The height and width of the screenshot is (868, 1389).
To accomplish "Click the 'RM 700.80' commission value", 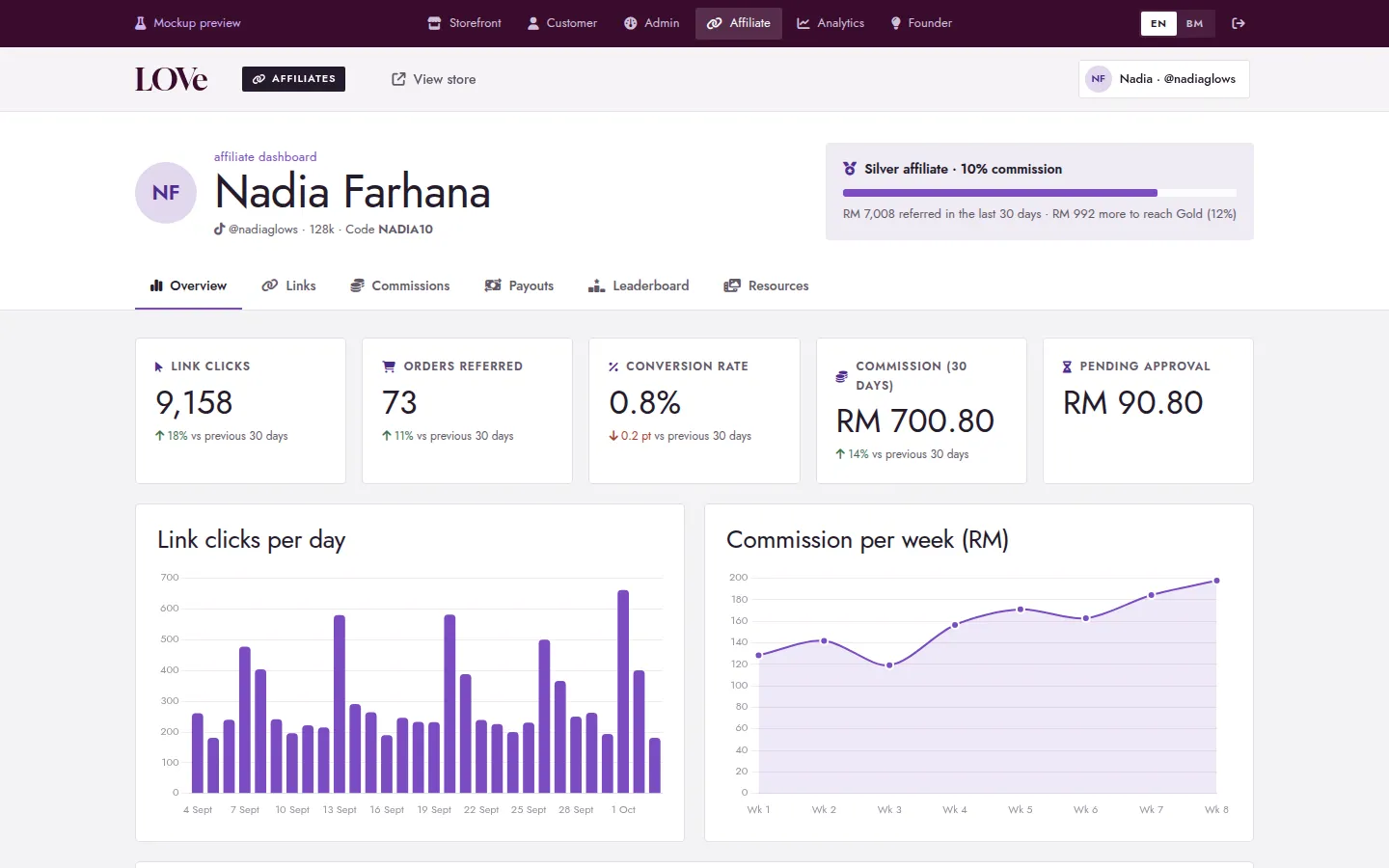I will [x=915, y=420].
